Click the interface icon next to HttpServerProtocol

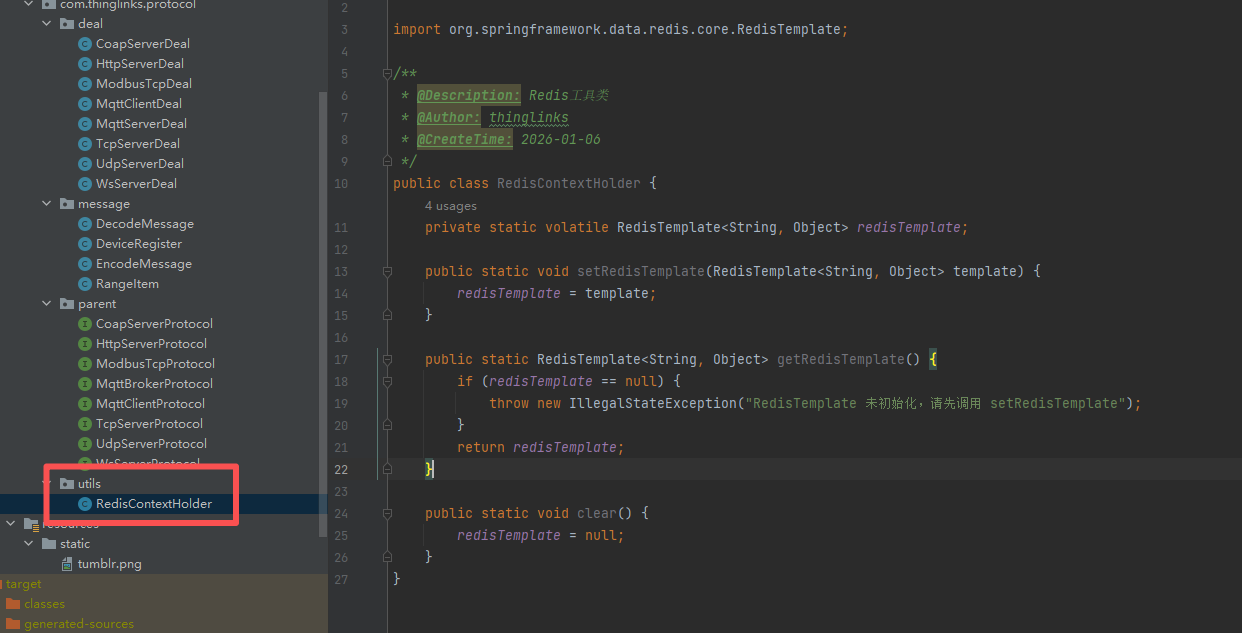click(x=85, y=344)
